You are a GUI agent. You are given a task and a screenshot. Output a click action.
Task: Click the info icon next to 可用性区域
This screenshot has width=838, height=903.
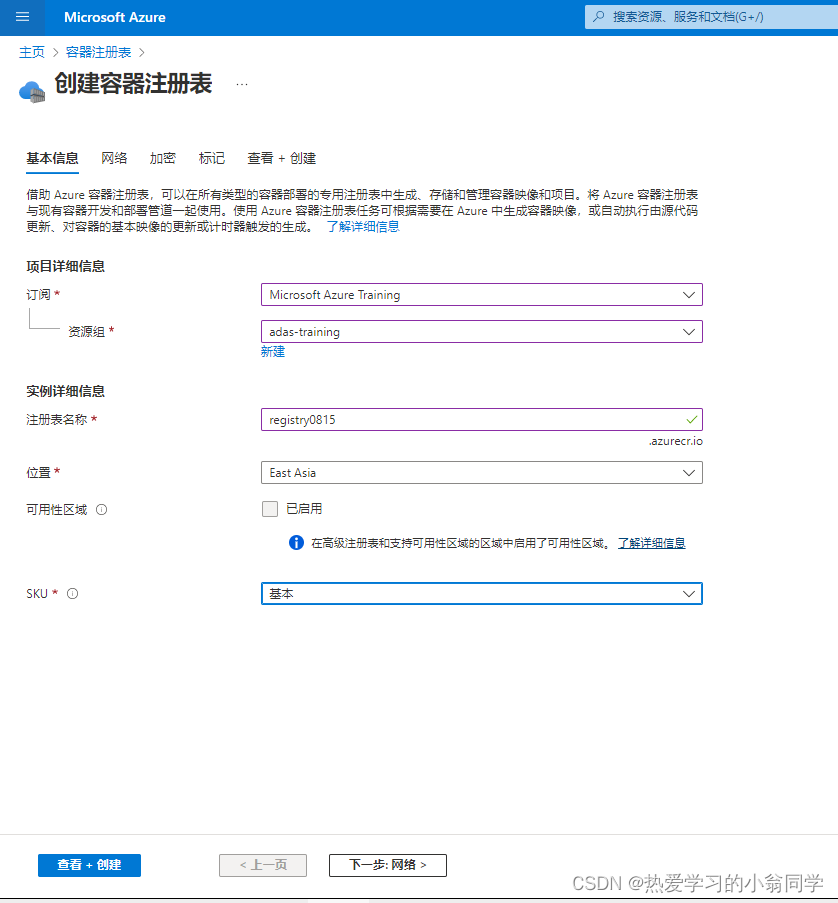click(101, 510)
